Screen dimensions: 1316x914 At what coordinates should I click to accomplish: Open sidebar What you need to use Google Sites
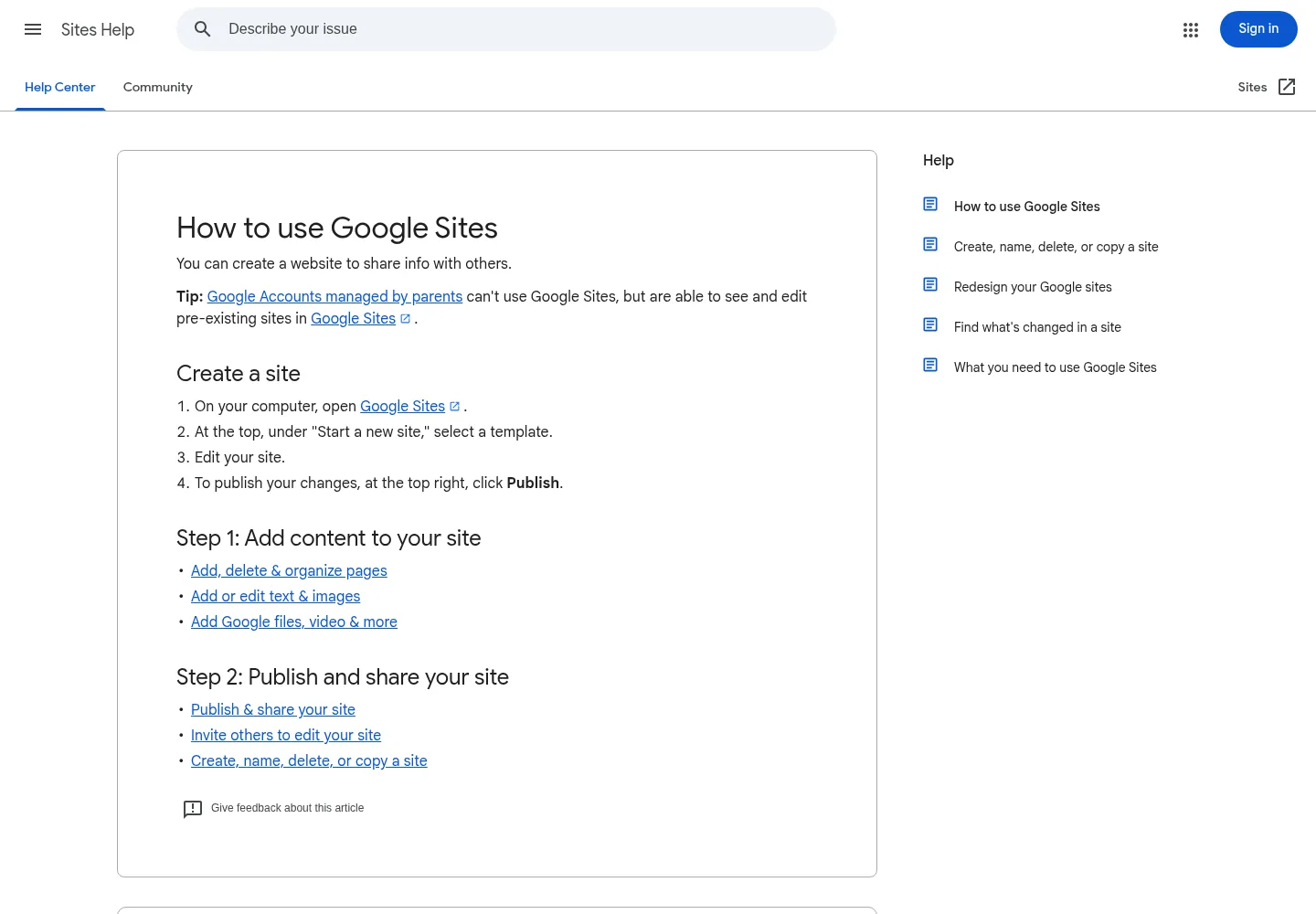point(1055,367)
